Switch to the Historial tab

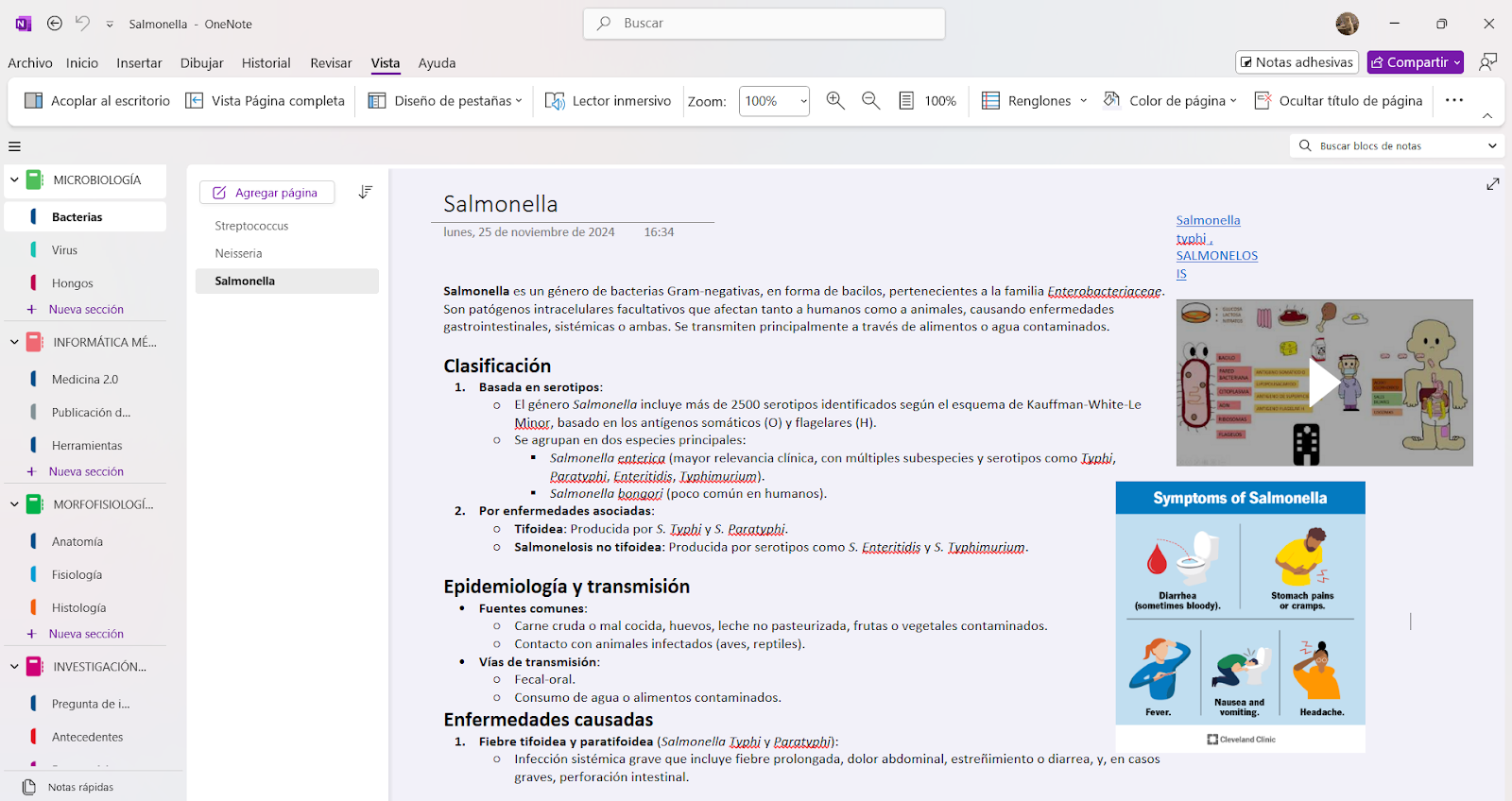pyautogui.click(x=266, y=63)
